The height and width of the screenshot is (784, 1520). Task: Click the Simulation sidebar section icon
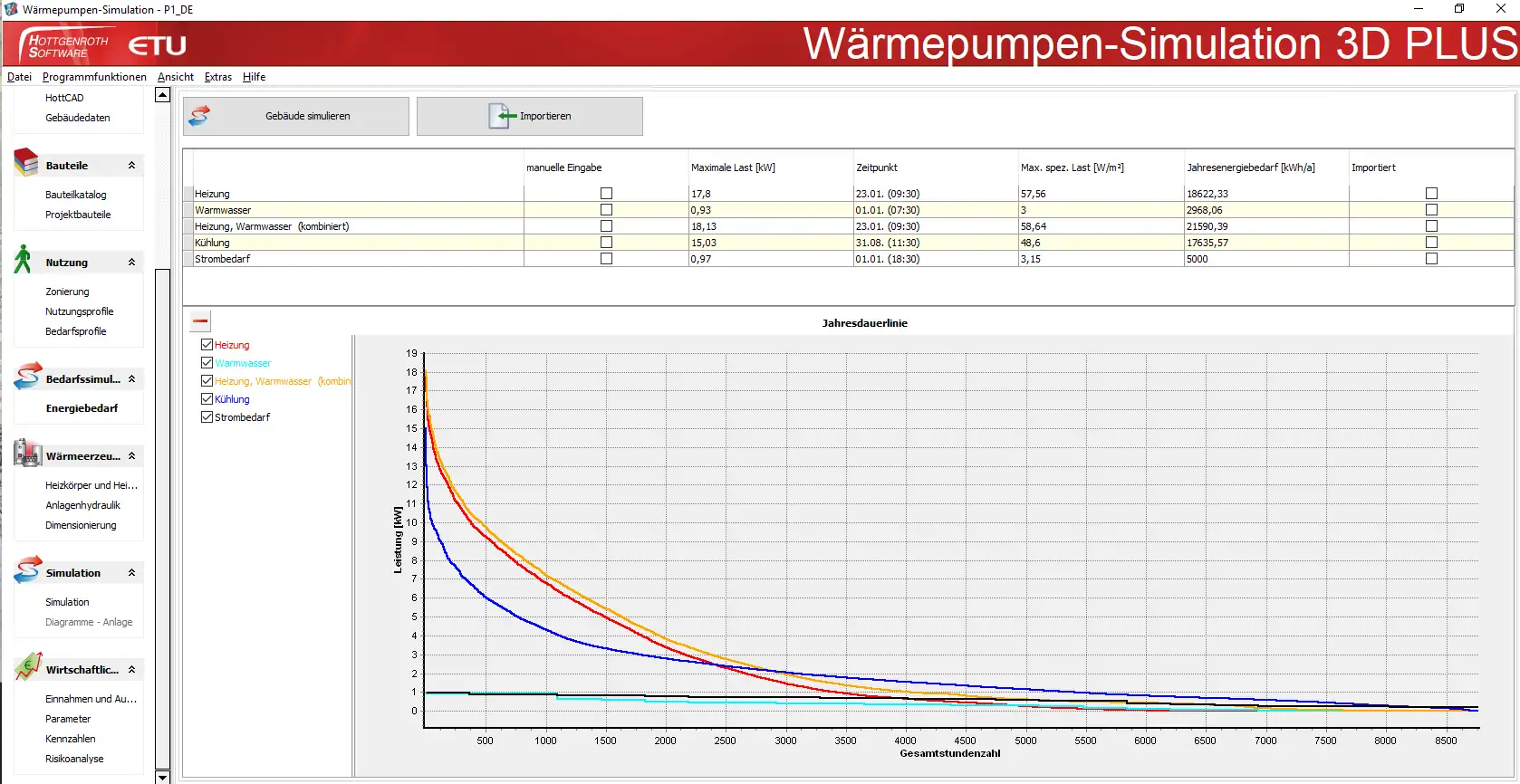(x=27, y=570)
